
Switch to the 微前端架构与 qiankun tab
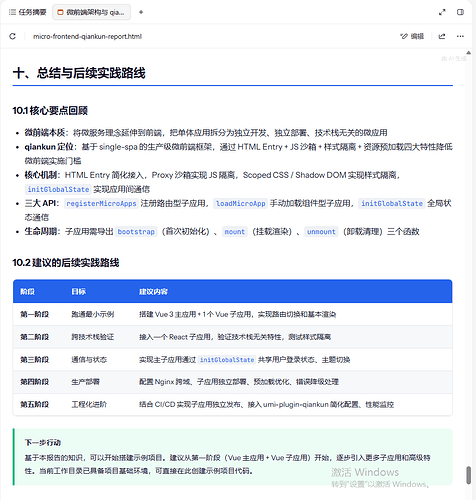pos(91,12)
